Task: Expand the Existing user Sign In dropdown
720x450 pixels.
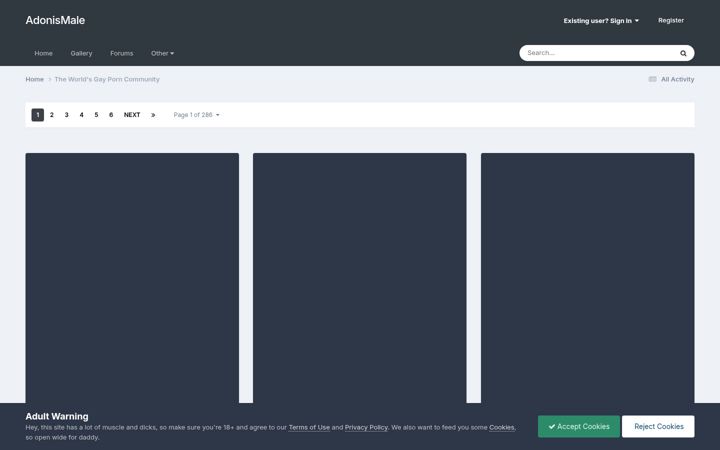Action: click(x=601, y=21)
